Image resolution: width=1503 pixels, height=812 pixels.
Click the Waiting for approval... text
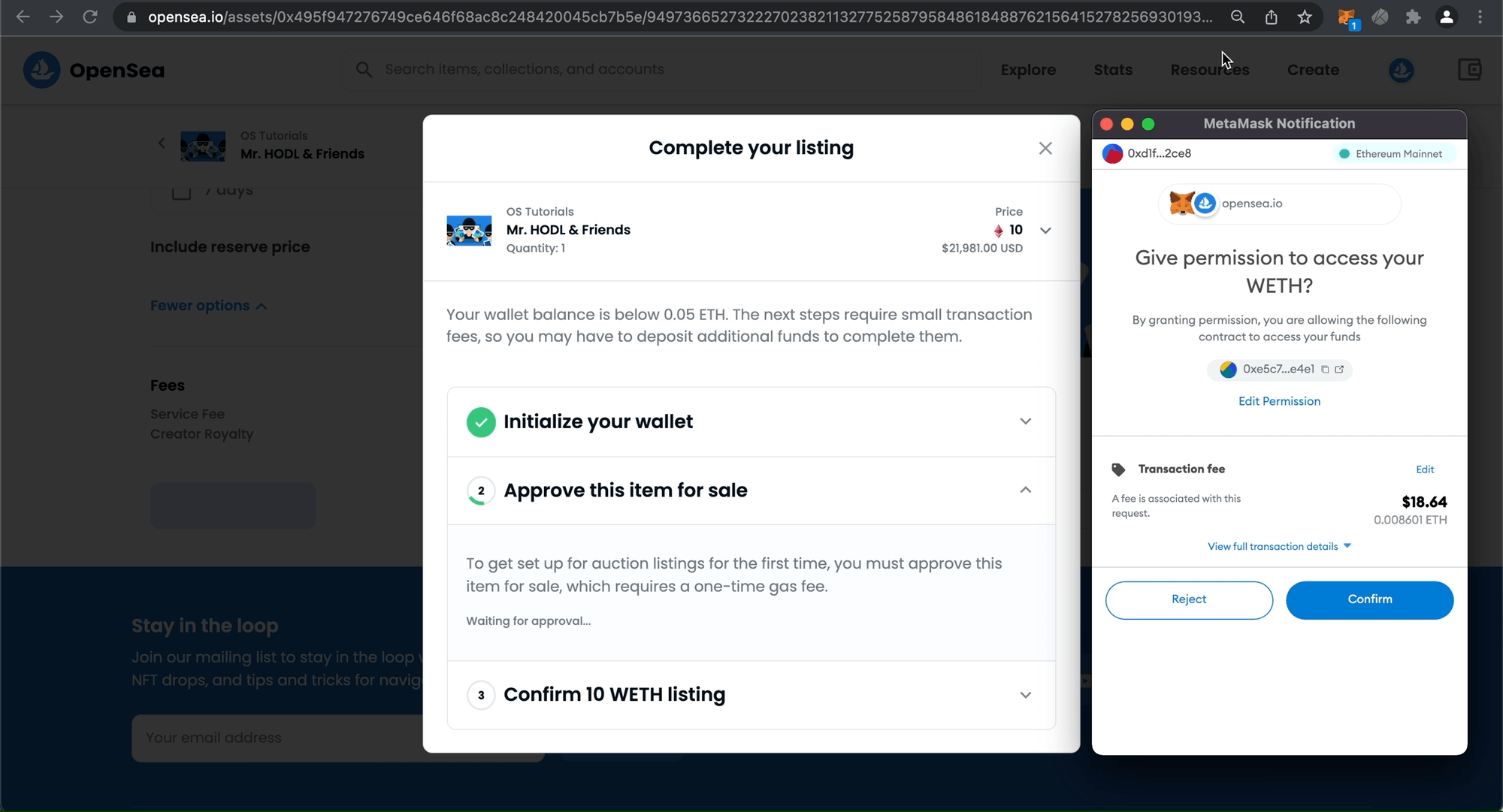(528, 621)
